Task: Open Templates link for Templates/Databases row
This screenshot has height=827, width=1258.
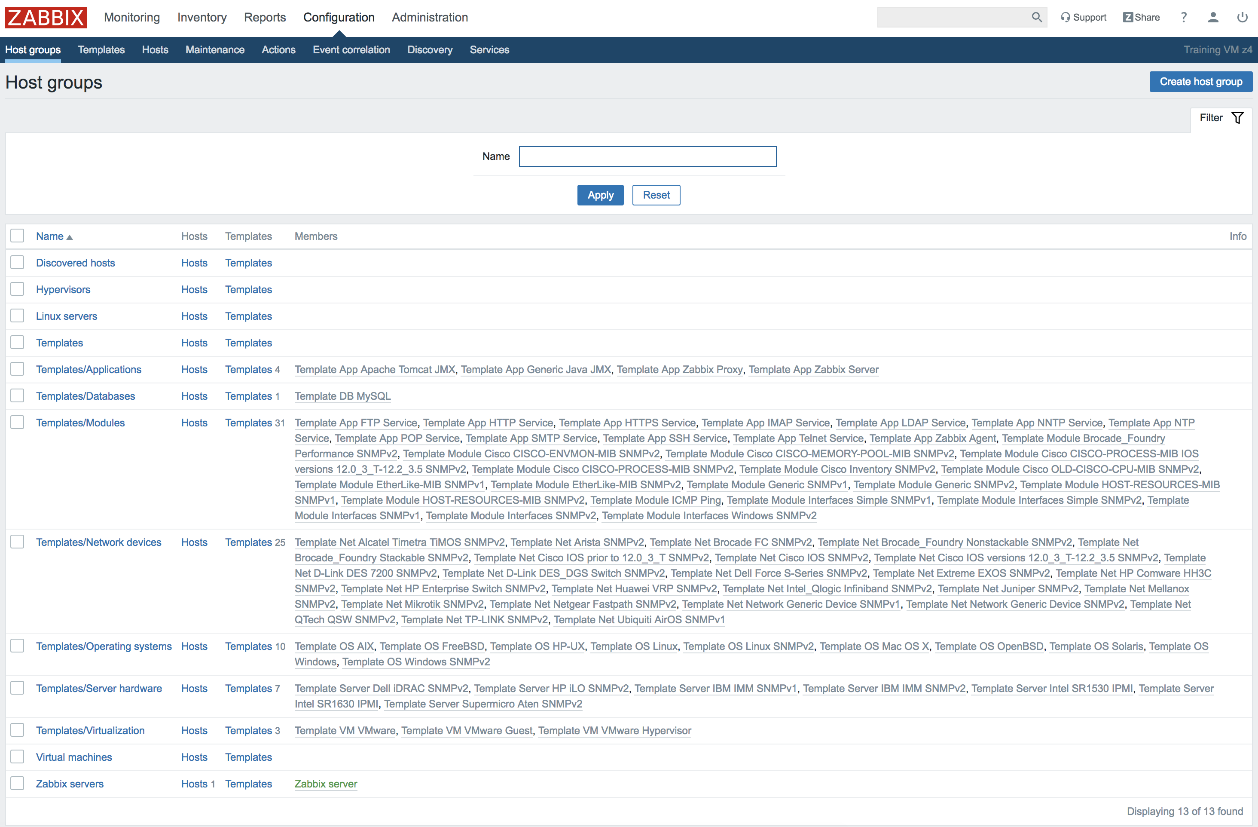Action: [x=249, y=397]
